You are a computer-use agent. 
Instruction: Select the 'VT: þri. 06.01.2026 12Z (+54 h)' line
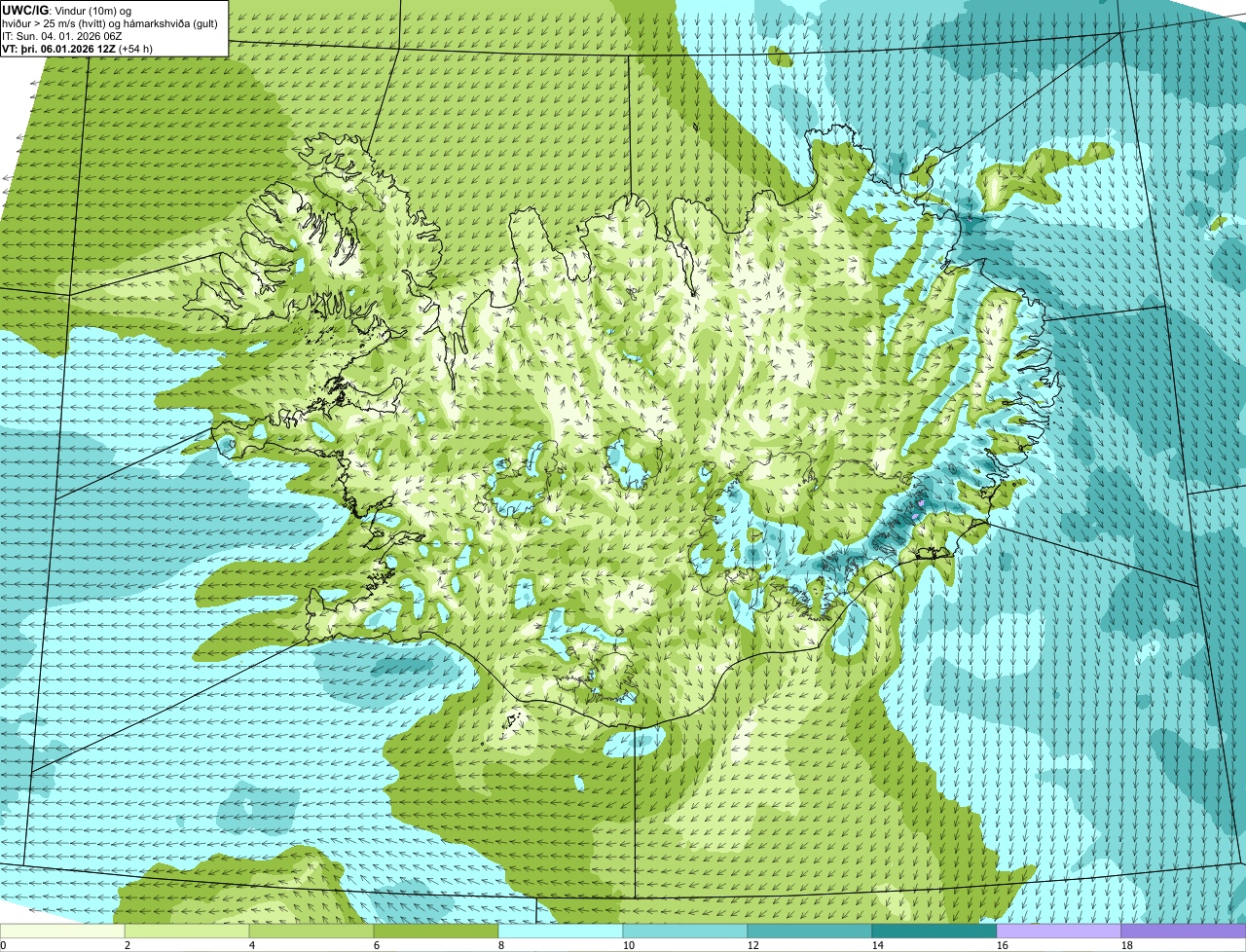click(77, 49)
